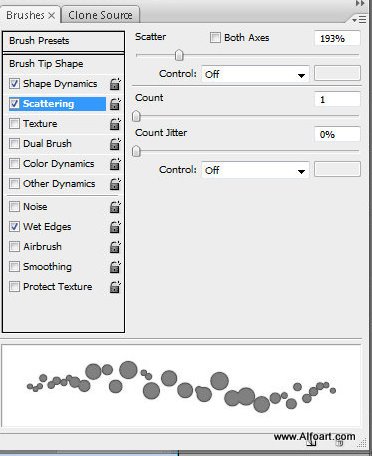Click the lock icon beside Color Dynamics

click(x=115, y=164)
